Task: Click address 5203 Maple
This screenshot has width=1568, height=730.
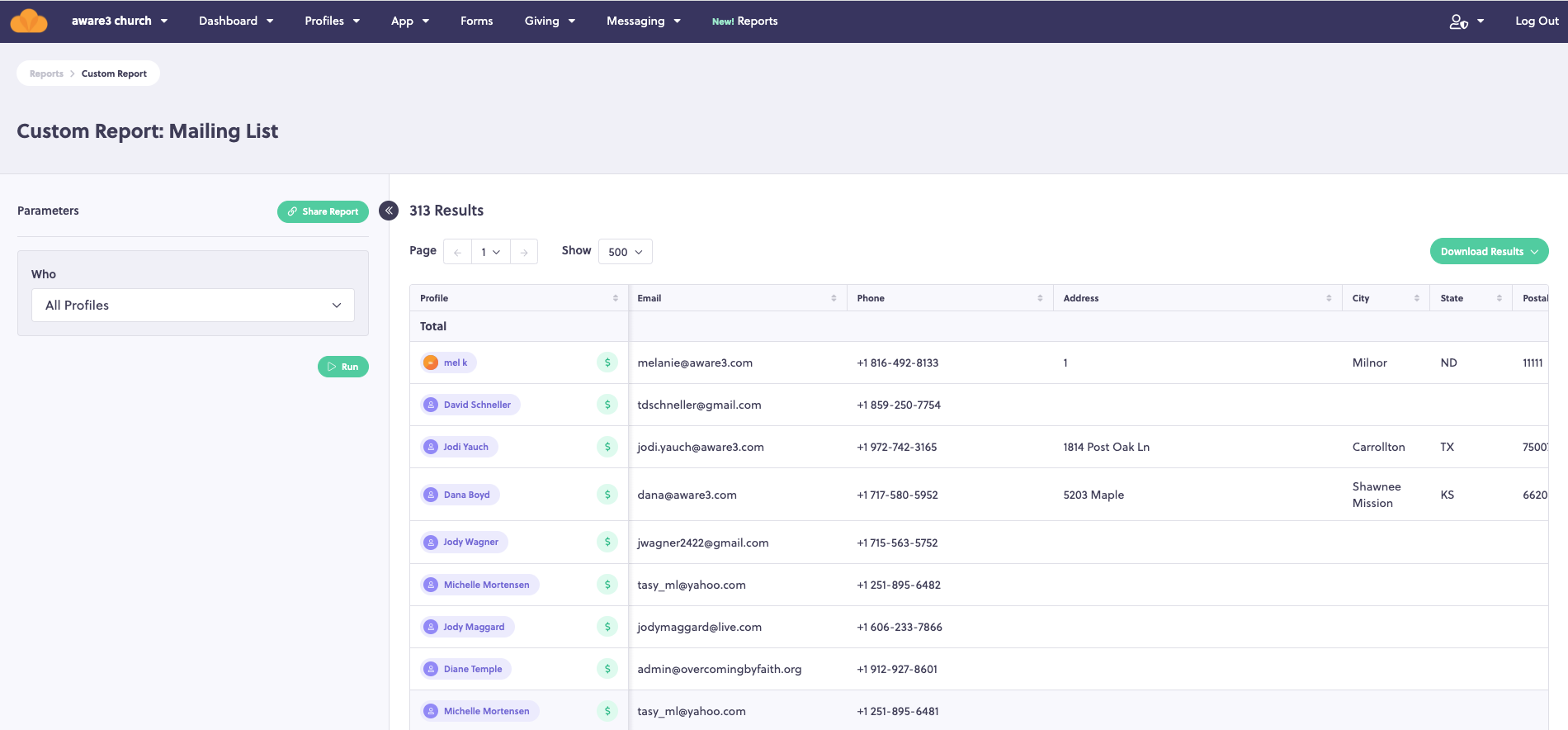Action: [x=1093, y=495]
